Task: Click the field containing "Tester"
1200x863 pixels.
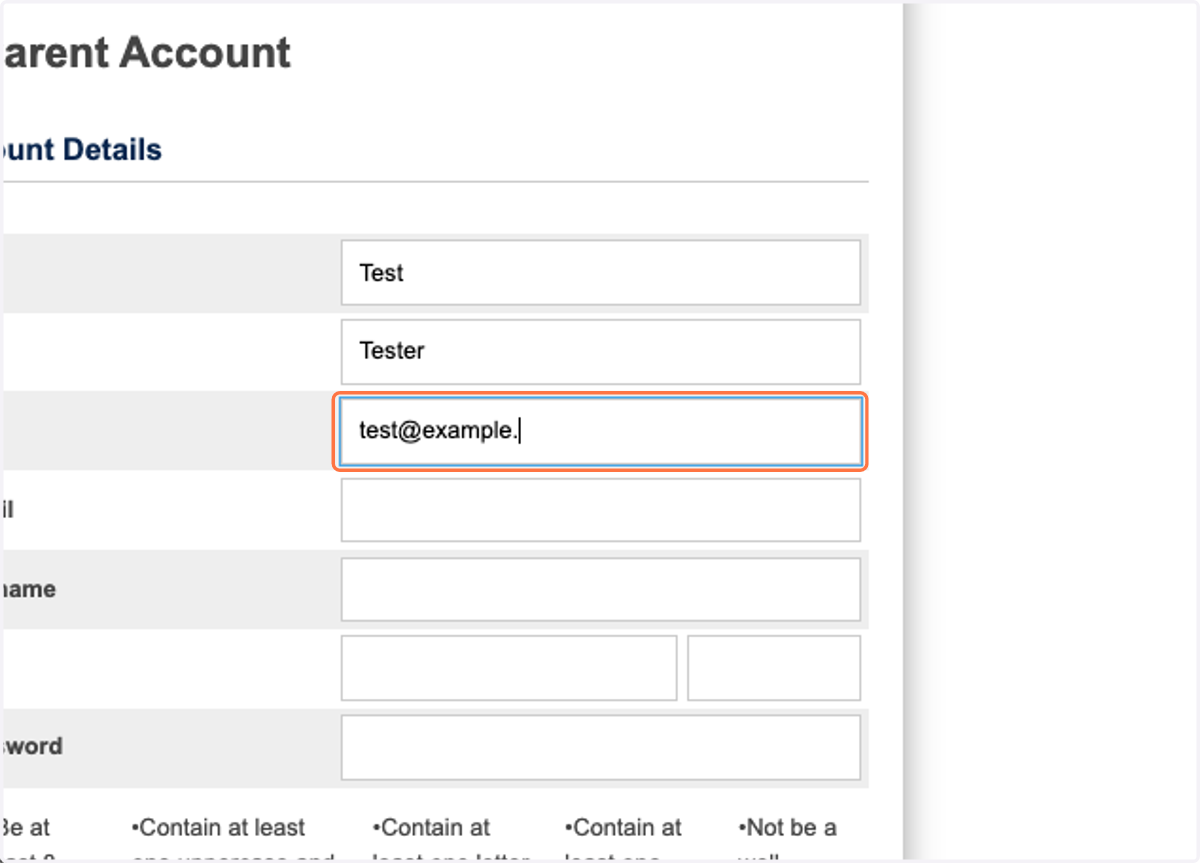Action: click(x=600, y=351)
